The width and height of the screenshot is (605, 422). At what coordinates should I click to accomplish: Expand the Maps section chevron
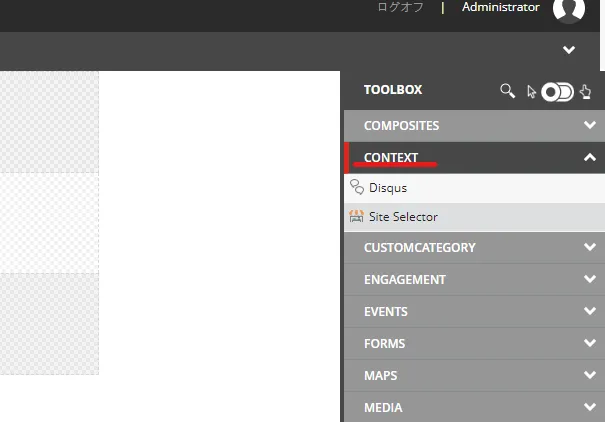point(590,375)
